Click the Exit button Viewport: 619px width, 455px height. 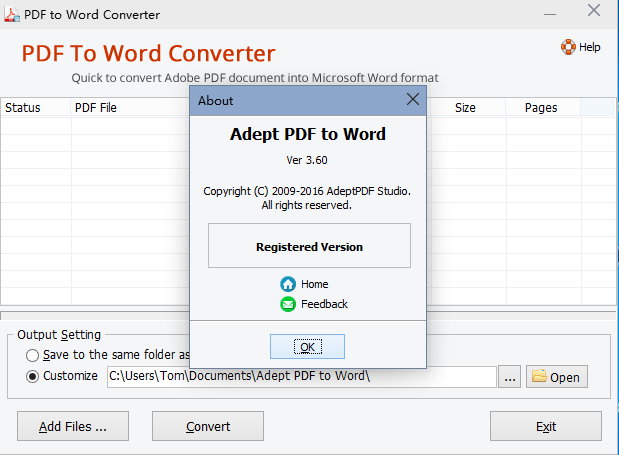[x=546, y=426]
